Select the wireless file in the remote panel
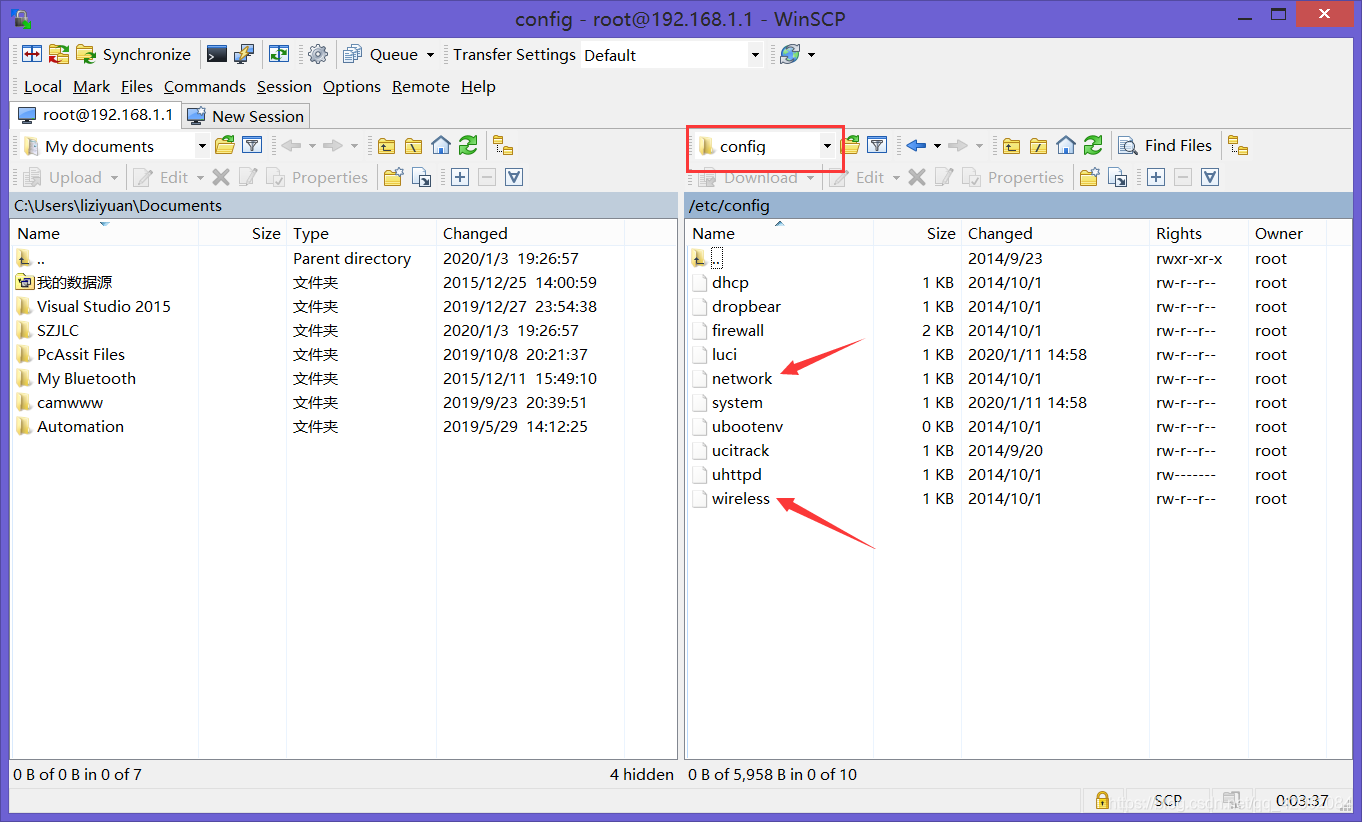Image resolution: width=1362 pixels, height=822 pixels. pyautogui.click(x=741, y=499)
